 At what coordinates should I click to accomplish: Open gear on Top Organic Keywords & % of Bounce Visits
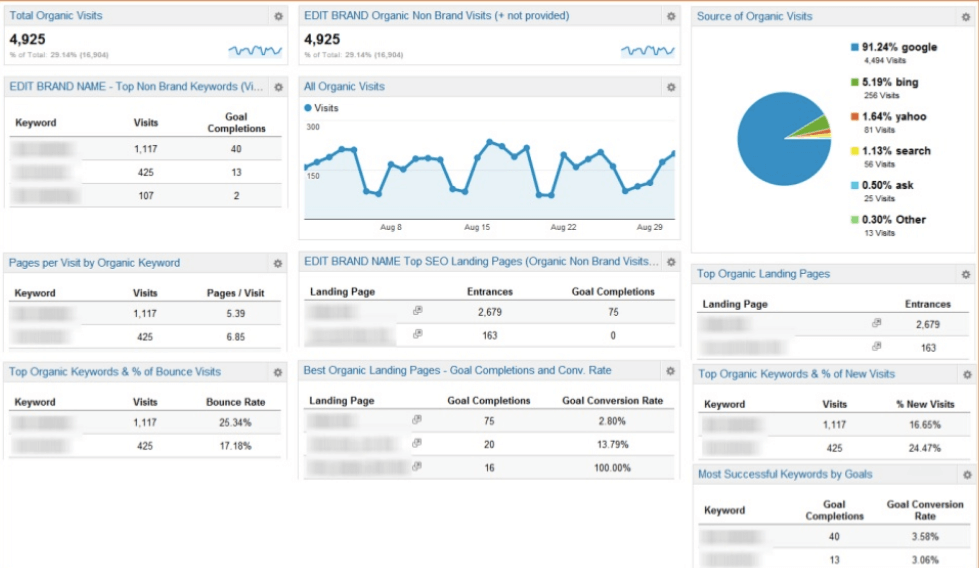278,373
